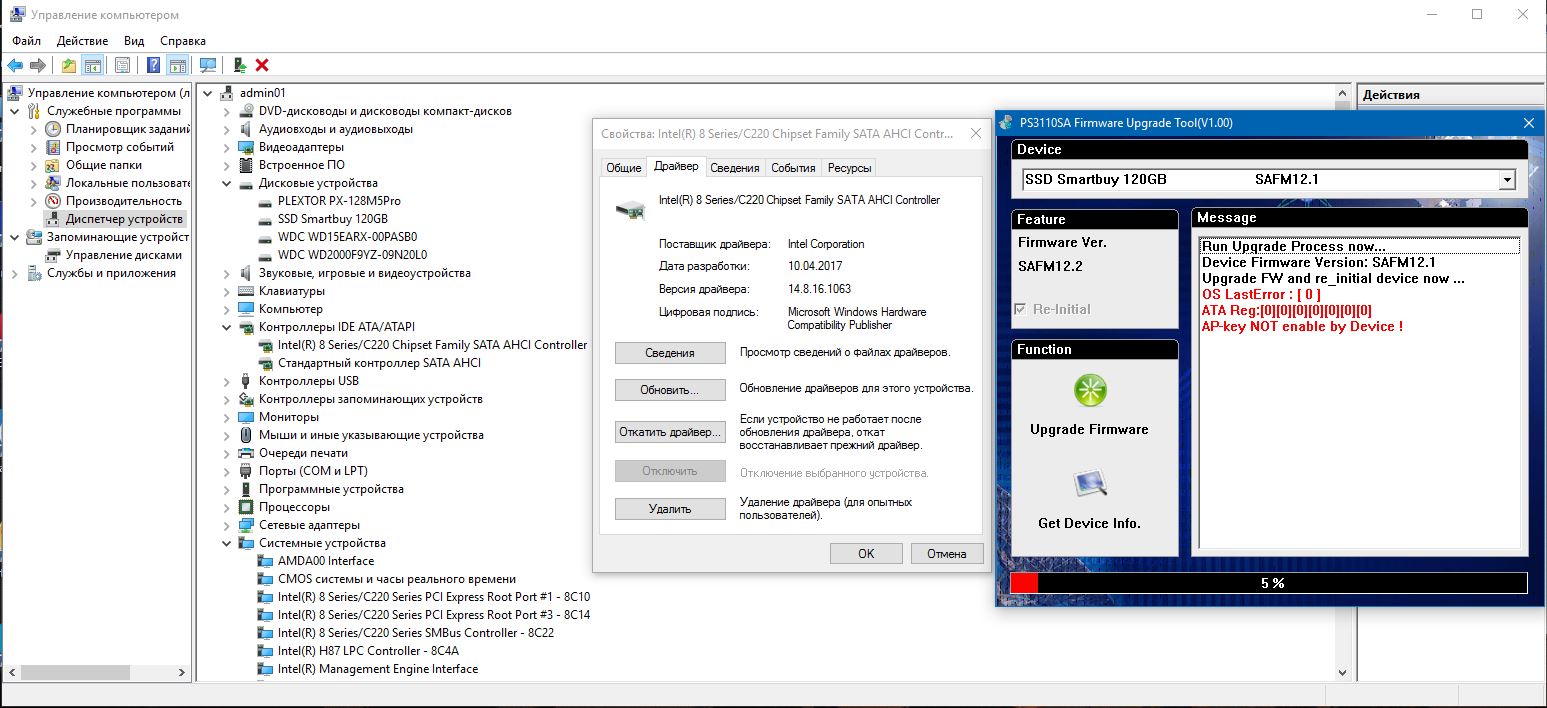Click the Клавиатуры device icon

tap(246, 291)
